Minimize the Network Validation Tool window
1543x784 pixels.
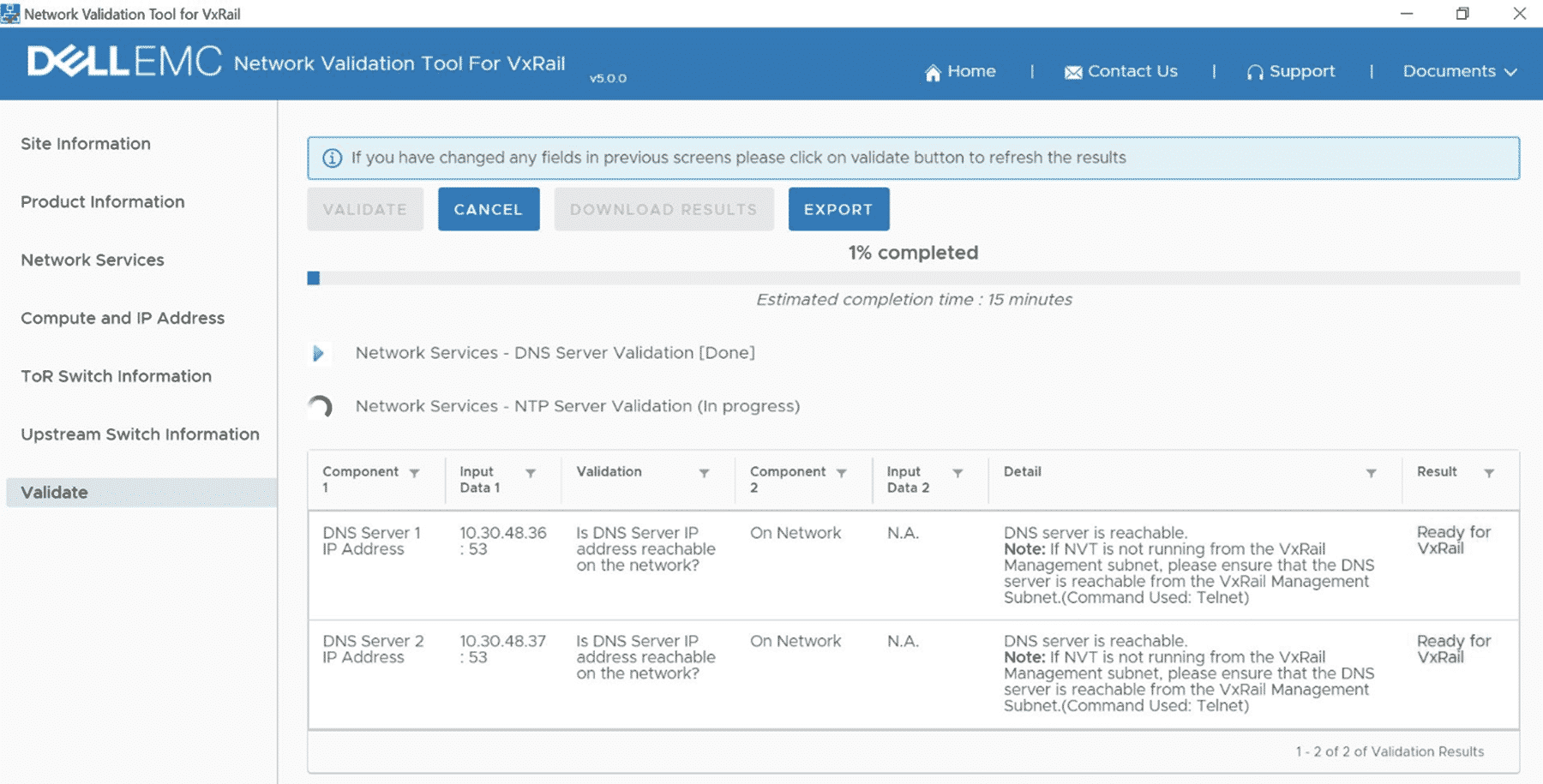click(1407, 14)
